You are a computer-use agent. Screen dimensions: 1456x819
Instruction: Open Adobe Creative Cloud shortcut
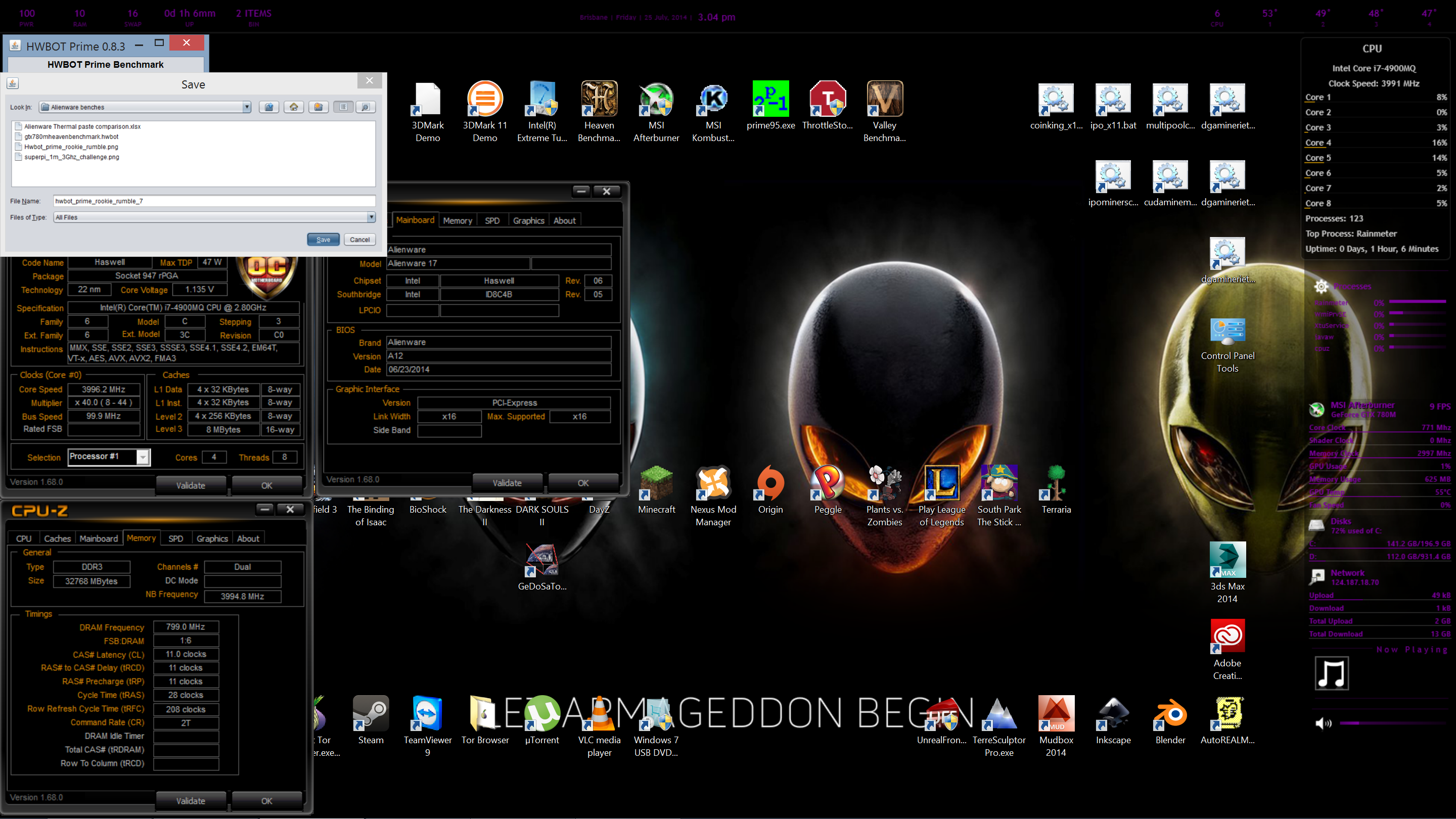click(1227, 650)
